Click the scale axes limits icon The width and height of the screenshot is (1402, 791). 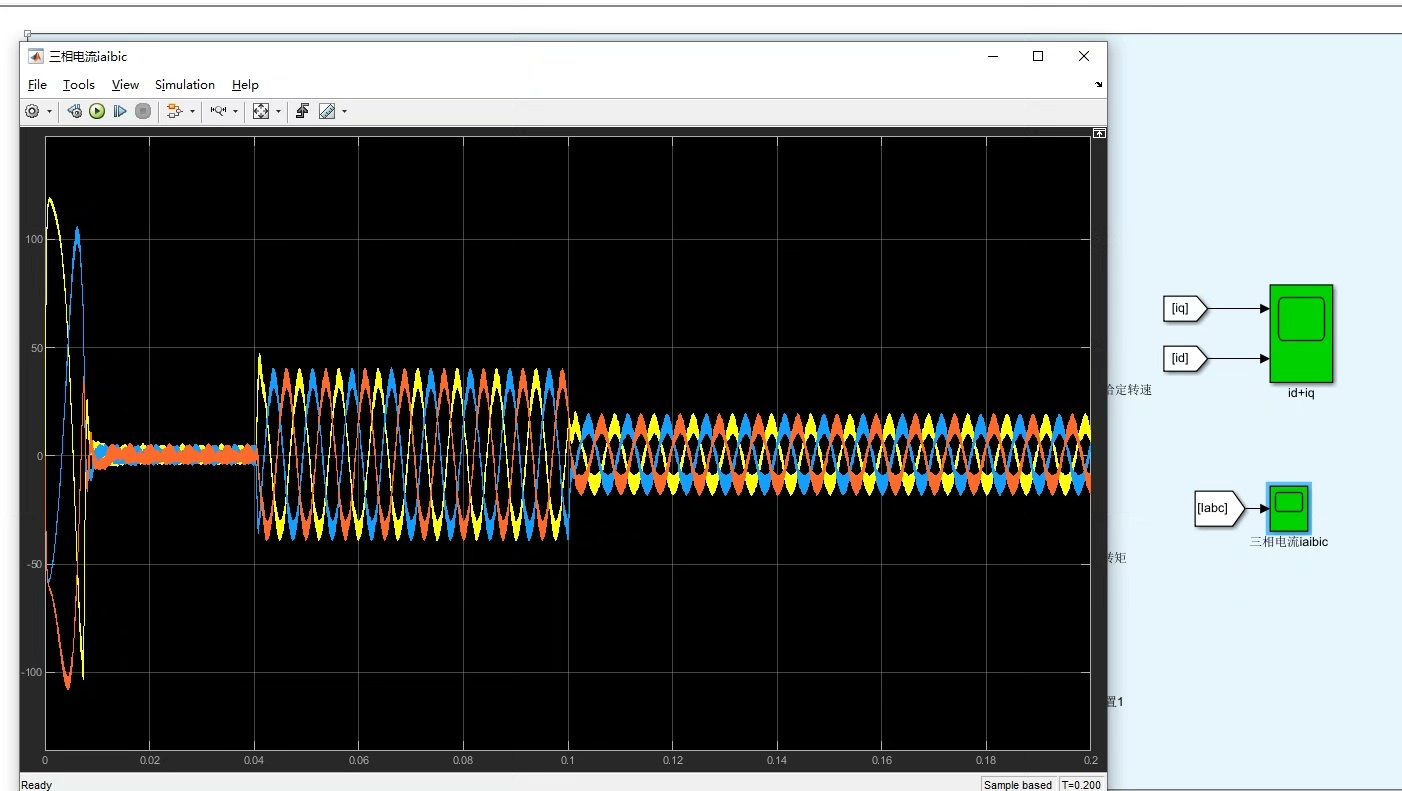[x=261, y=111]
